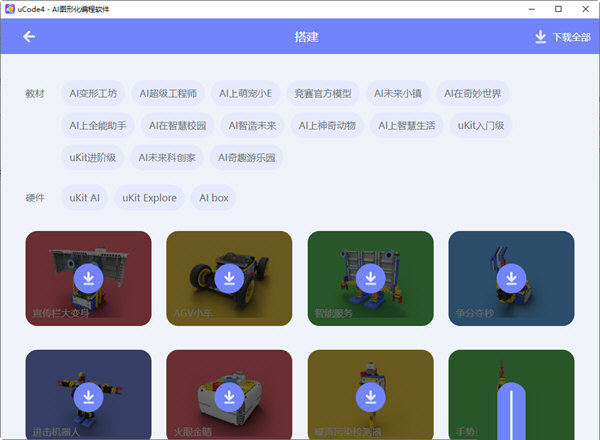Select the AI变形工坊 textbook filter
Viewport: 600px width, 440px height.
pos(93,93)
